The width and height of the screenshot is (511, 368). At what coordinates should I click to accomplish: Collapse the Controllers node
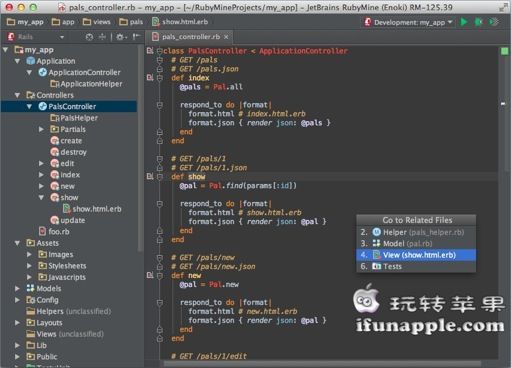17,95
